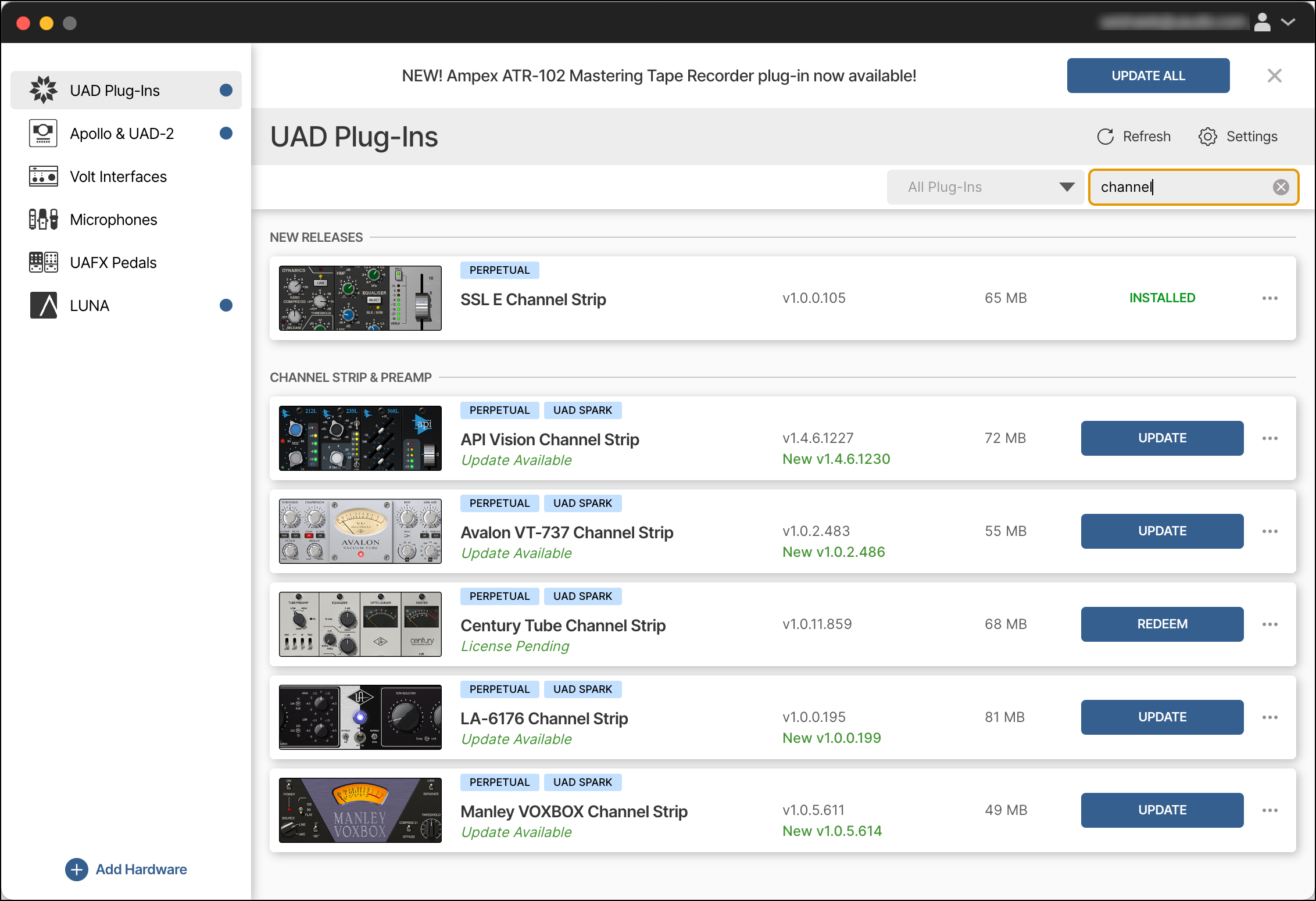Open the Apollo & UAD-2 section
This screenshot has width=1316, height=901.
43,133
